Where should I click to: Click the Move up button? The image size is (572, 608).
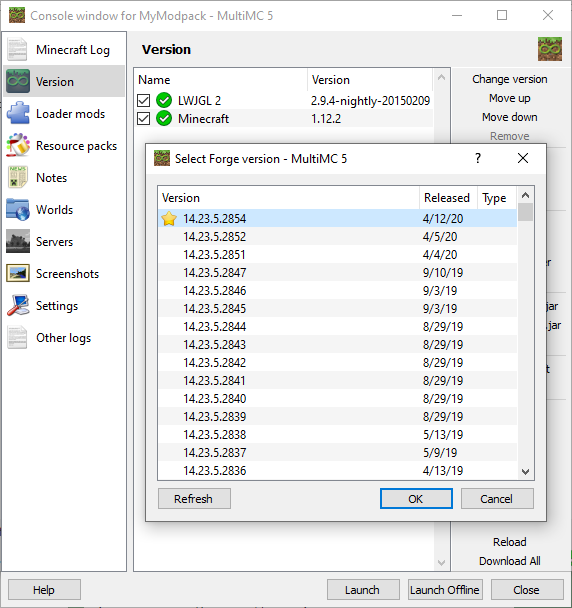pos(510,98)
